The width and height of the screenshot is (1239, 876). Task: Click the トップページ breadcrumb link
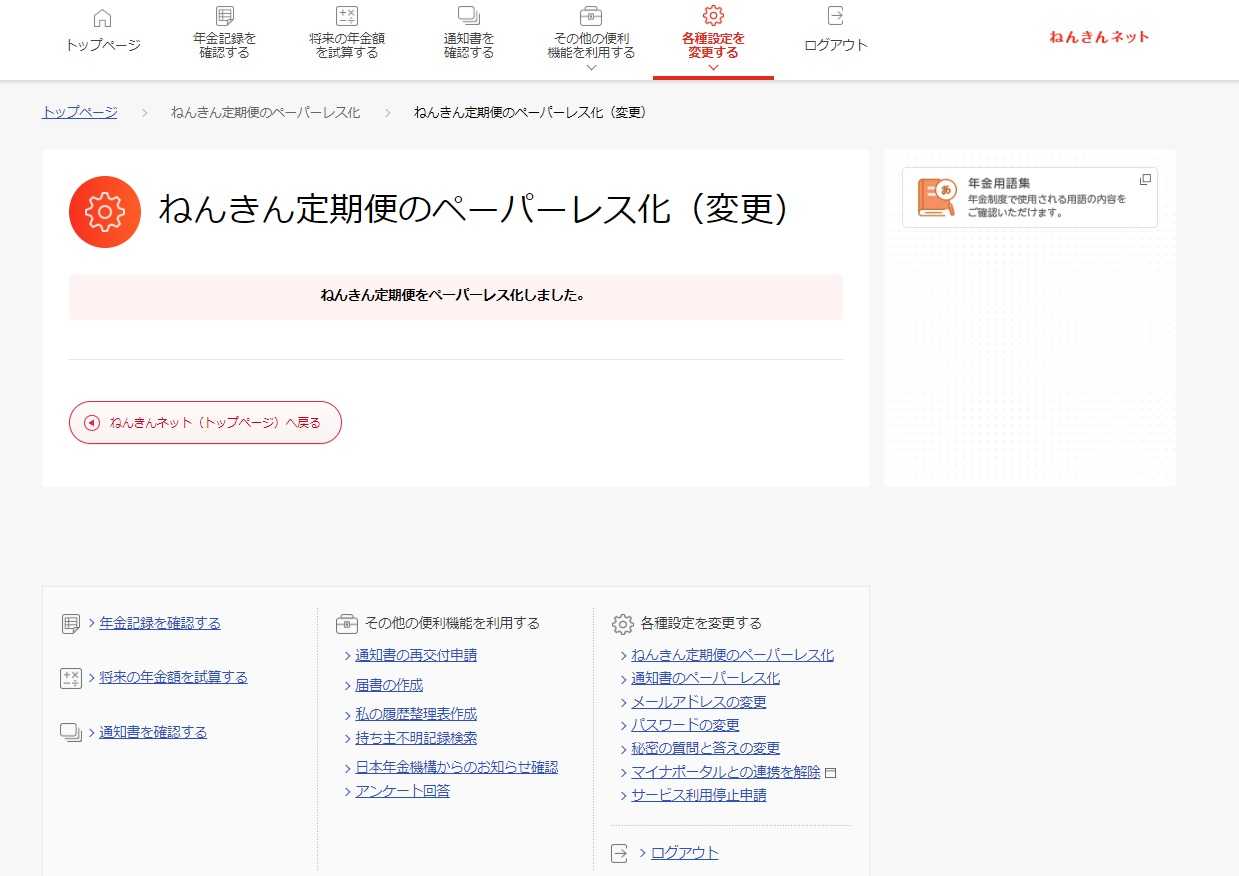pyautogui.click(x=79, y=112)
